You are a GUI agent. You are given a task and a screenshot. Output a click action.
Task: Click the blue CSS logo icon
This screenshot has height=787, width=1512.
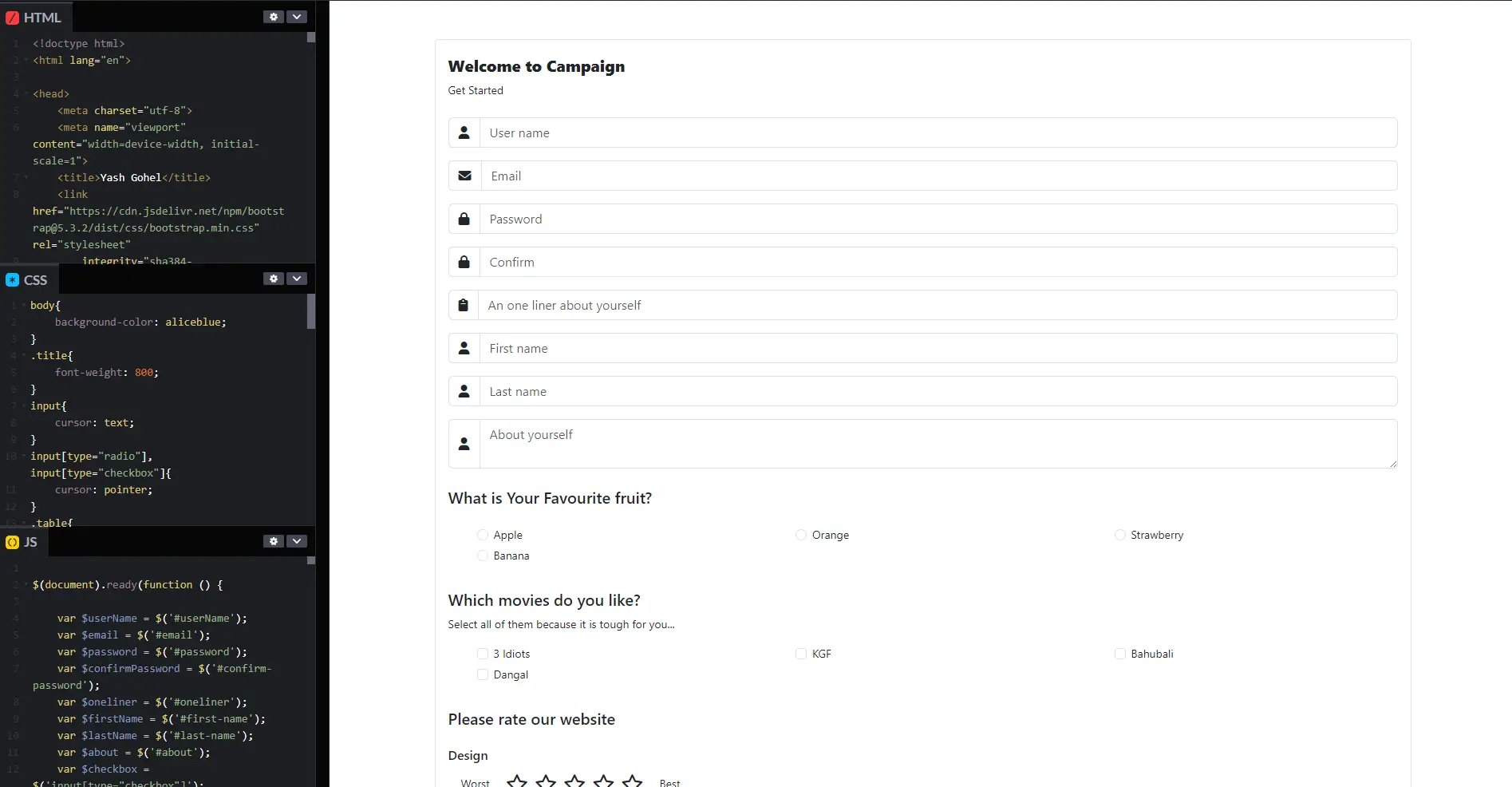coord(13,280)
